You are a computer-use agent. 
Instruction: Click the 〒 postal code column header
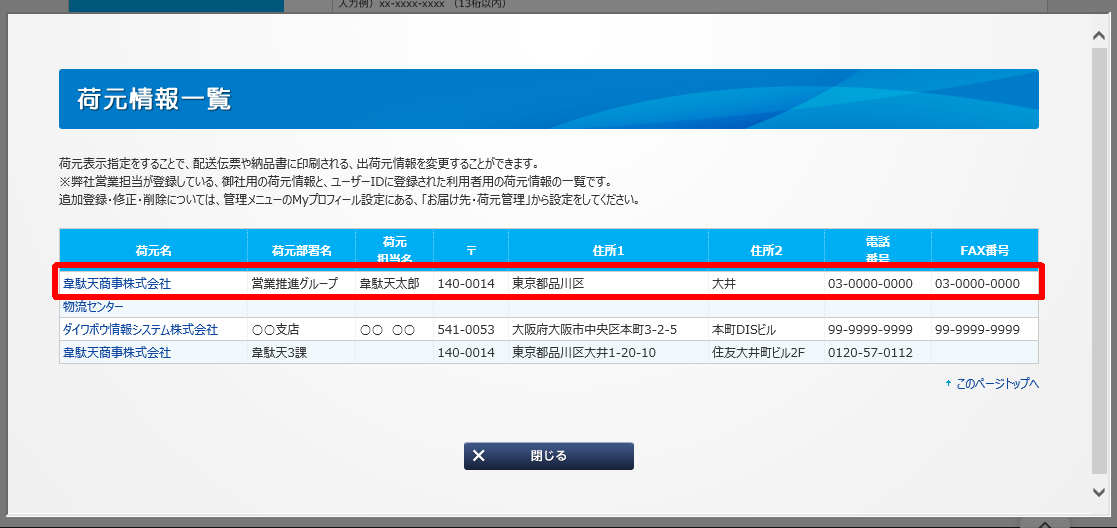click(x=470, y=250)
